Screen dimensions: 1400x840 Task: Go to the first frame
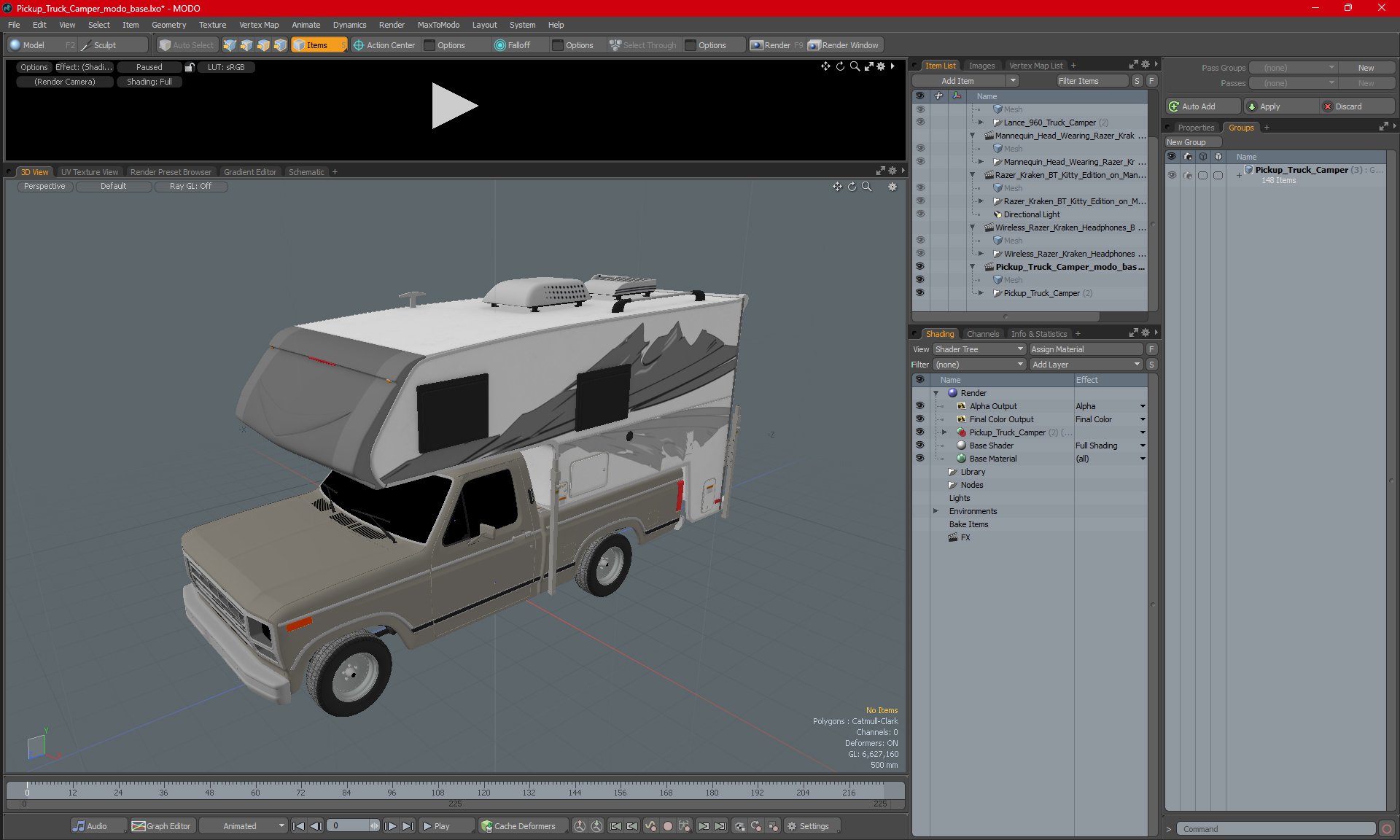[x=298, y=826]
